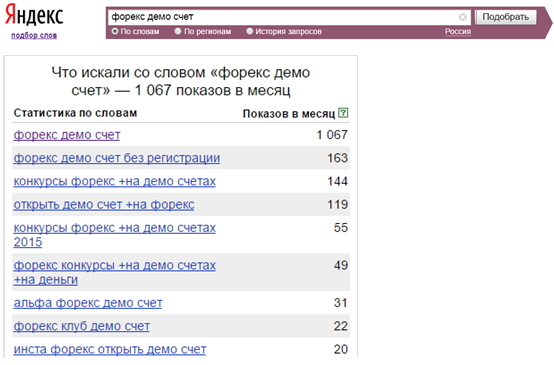Open конкурсы форекс +на демо счетах 2015 link
This screenshot has width=554, height=365.
coord(114,235)
